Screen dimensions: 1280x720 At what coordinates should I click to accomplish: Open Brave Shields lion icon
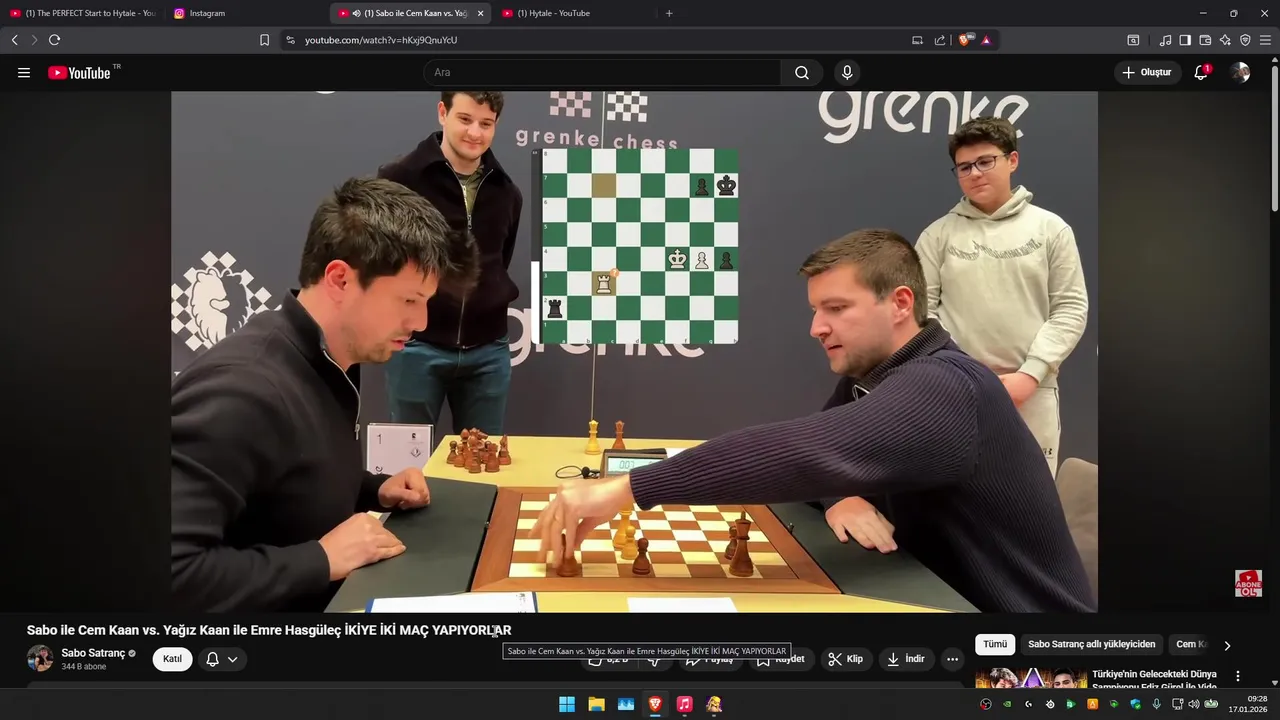pyautogui.click(x=964, y=40)
